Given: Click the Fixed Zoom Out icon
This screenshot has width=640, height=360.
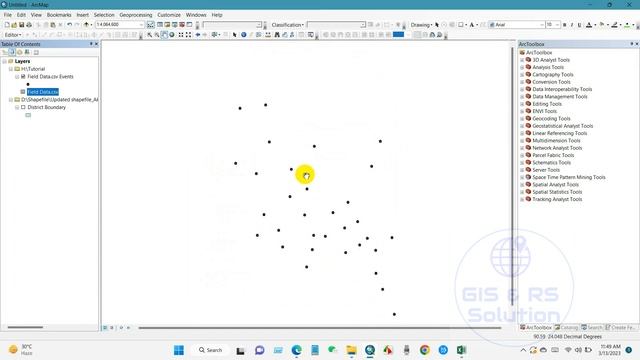Looking at the screenshot, I should click(188, 35).
